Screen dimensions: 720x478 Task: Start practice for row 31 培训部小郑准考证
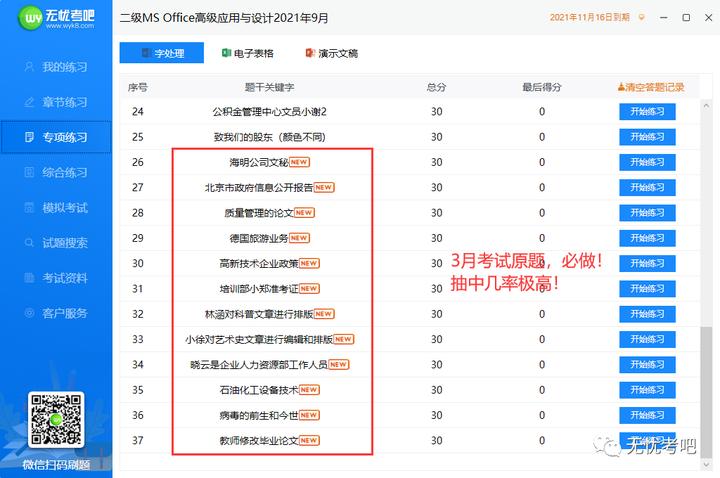pyautogui.click(x=647, y=288)
